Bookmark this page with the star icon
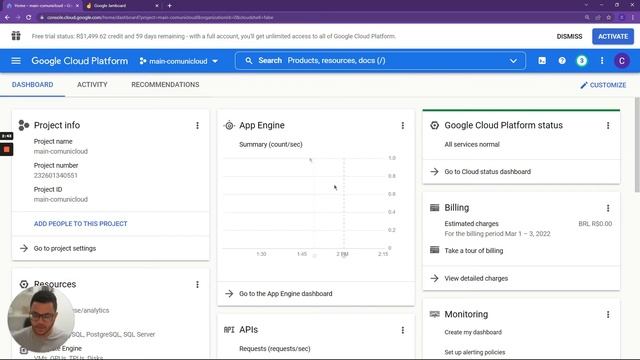The image size is (640, 360). [609, 18]
